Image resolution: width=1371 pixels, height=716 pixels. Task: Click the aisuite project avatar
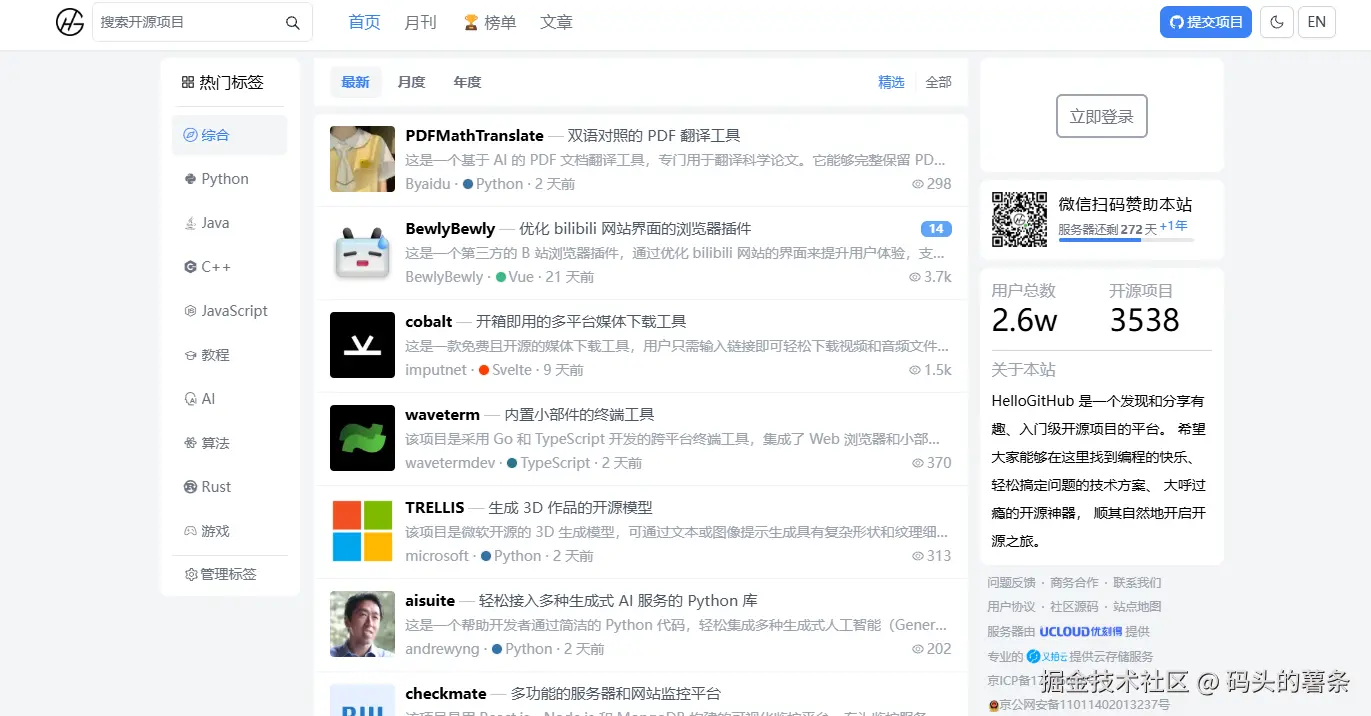pos(362,624)
